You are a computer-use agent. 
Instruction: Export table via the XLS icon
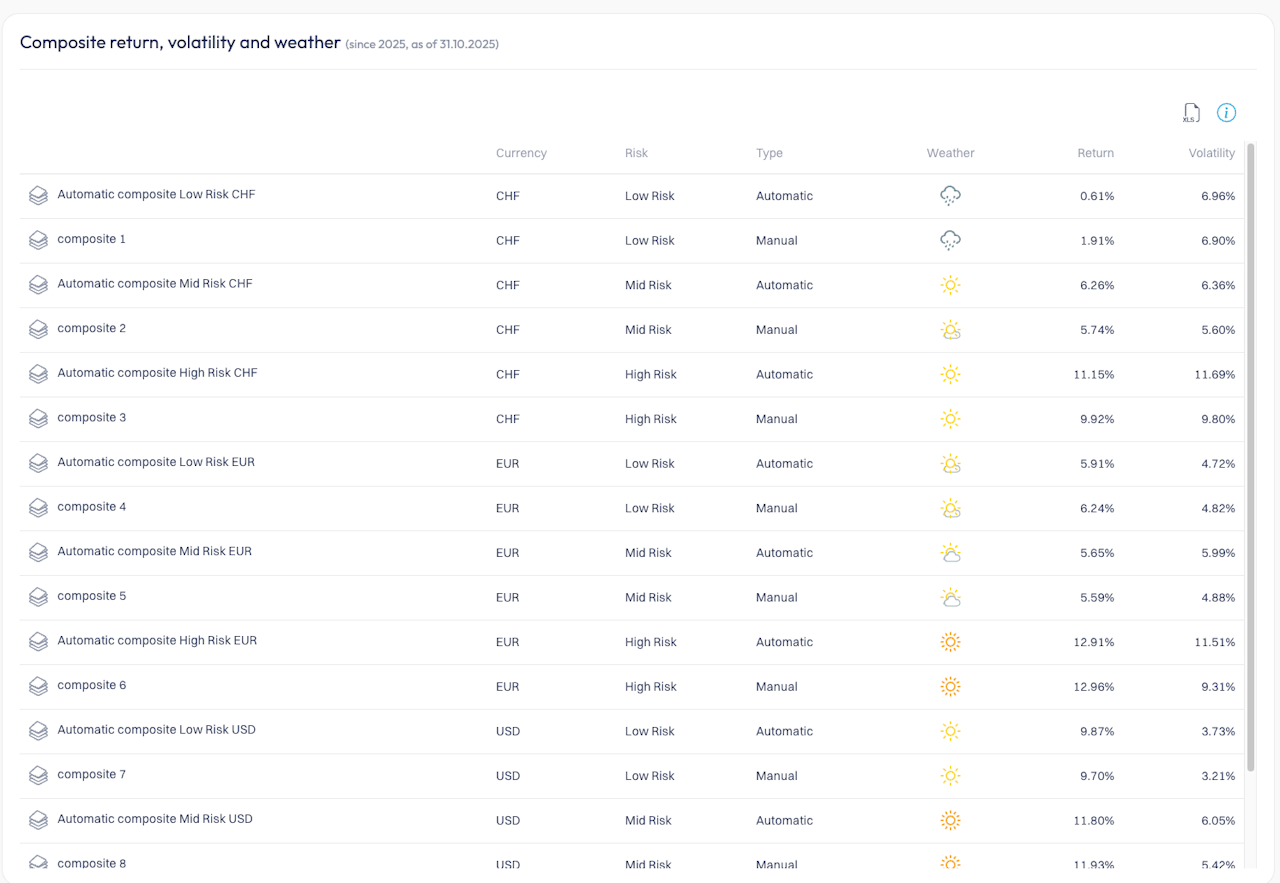click(1190, 113)
